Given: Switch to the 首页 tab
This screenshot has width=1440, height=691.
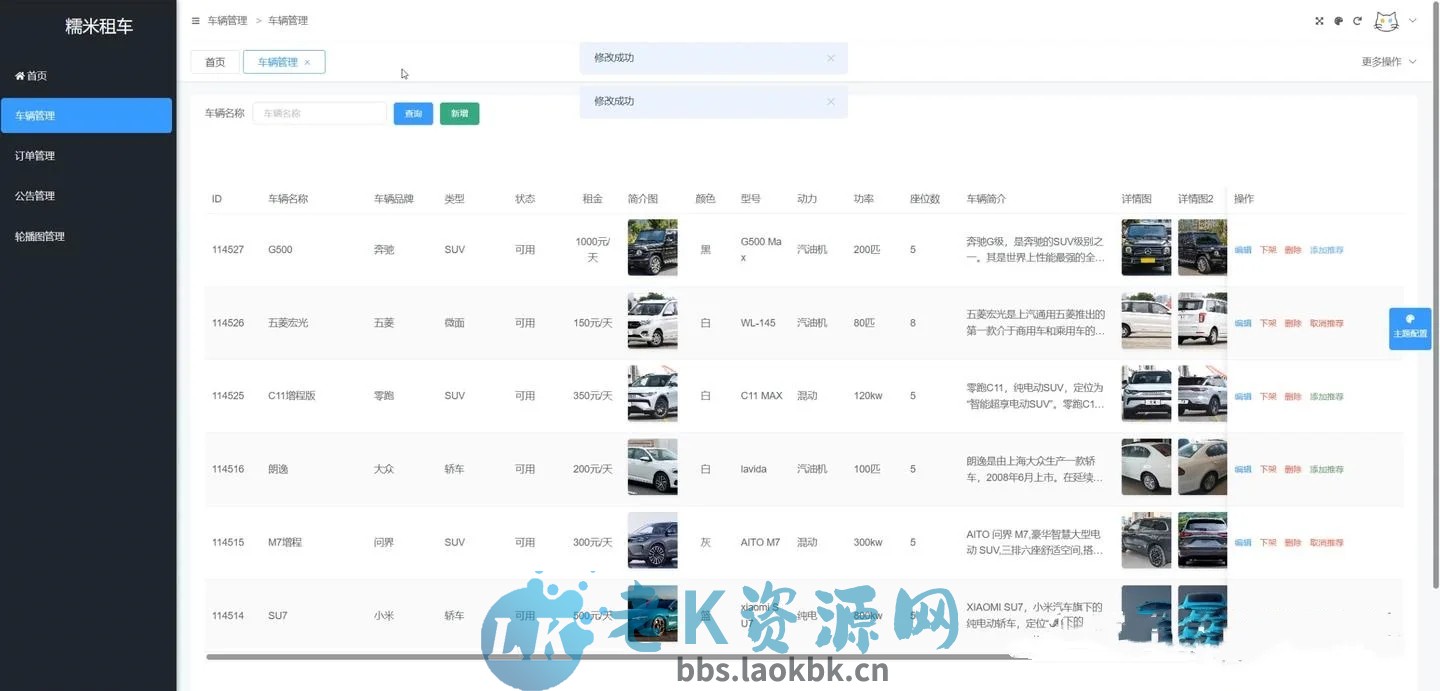Looking at the screenshot, I should [x=214, y=61].
